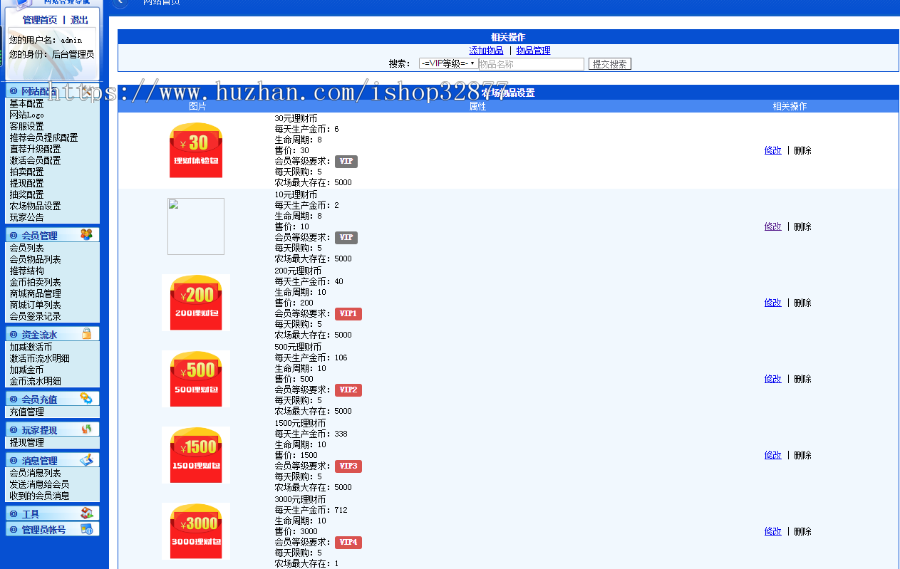Viewport: 900px width, 569px height.
Task: Click the 退出 logout link
Action: point(79,20)
